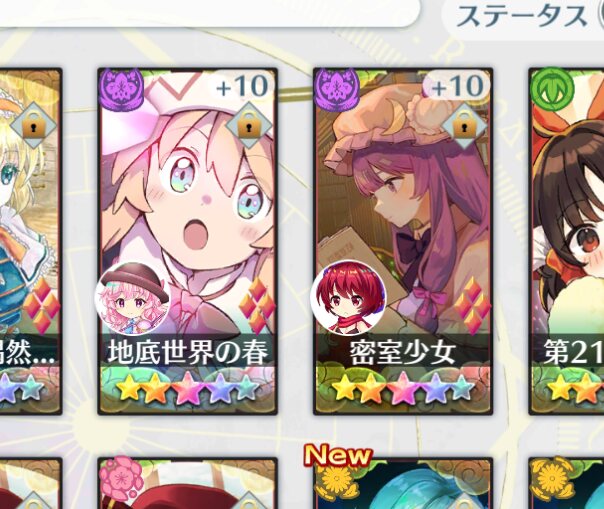The width and height of the screenshot is (604, 509).
Task: Click +10 badge on 地底世界の春 card
Action: pyautogui.click(x=242, y=86)
